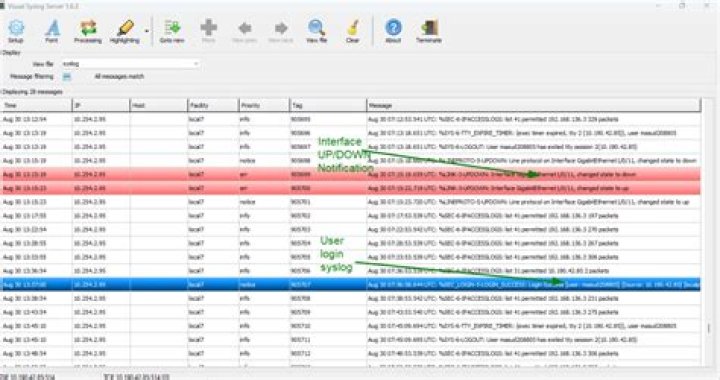720x380 pixels.
Task: Click the Message filtering button
Action: coord(67,76)
